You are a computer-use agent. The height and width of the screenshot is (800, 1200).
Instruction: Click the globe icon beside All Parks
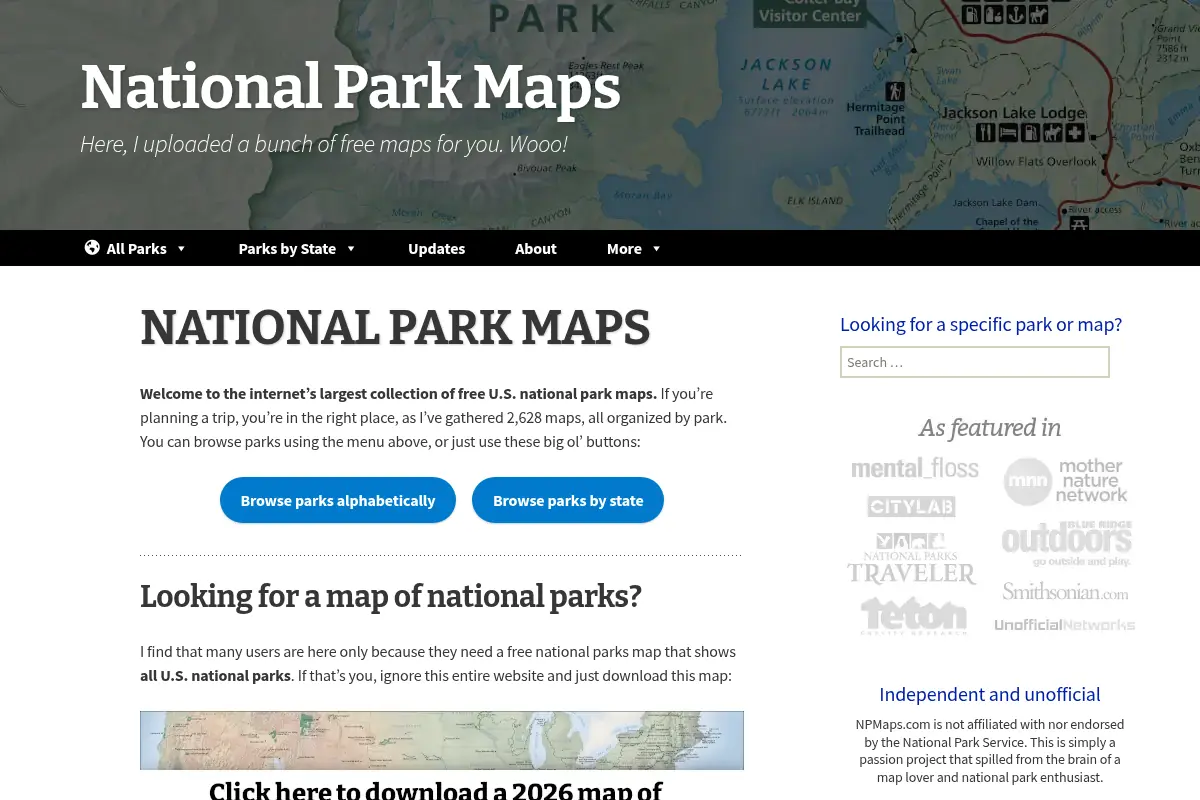(92, 248)
